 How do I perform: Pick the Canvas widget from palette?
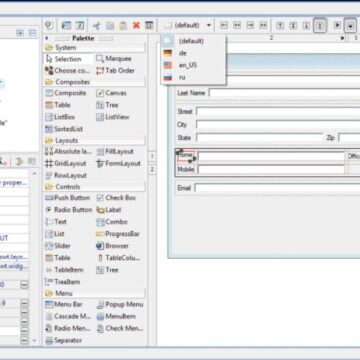pyautogui.click(x=111, y=93)
